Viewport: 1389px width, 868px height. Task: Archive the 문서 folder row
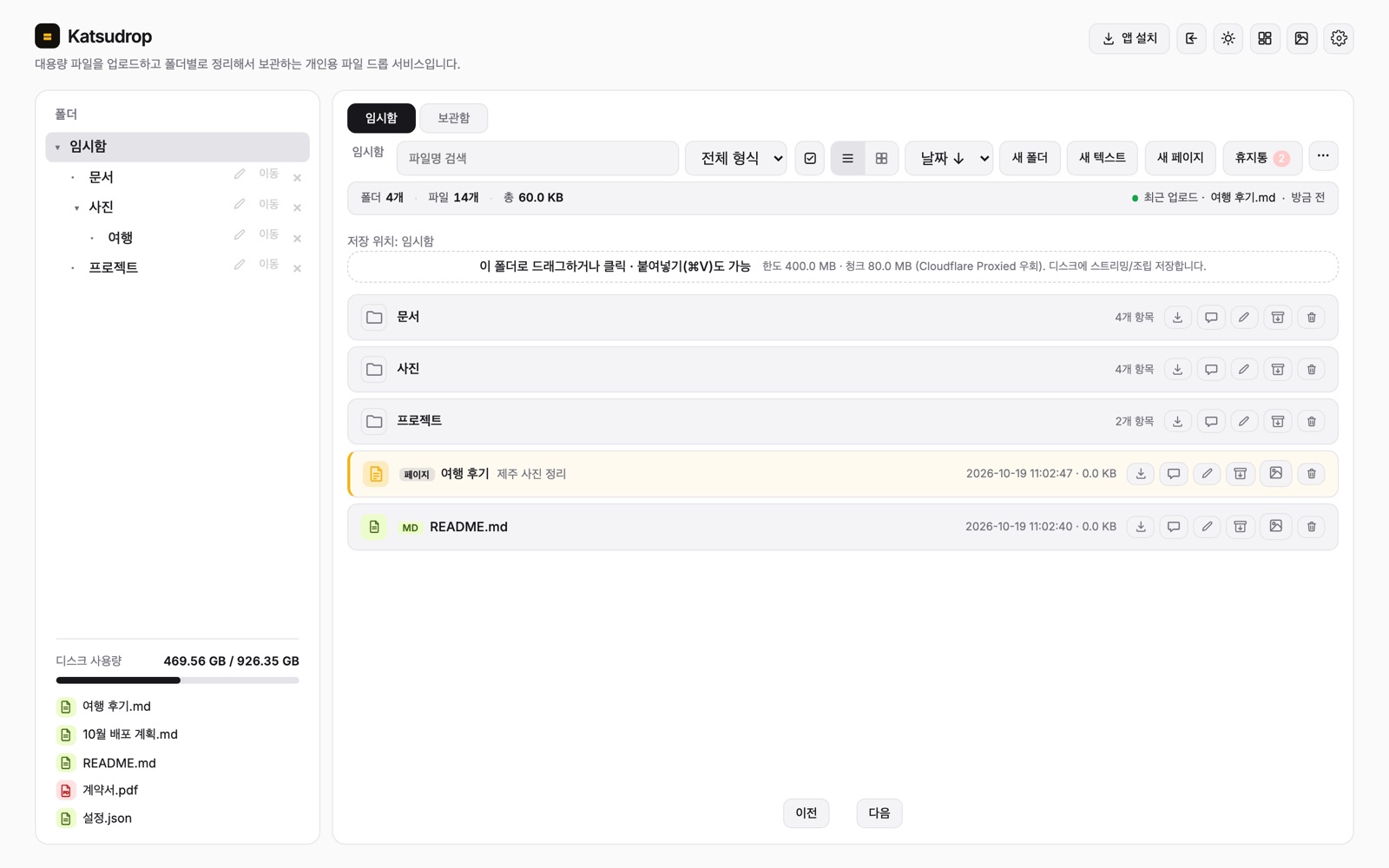[1278, 318]
